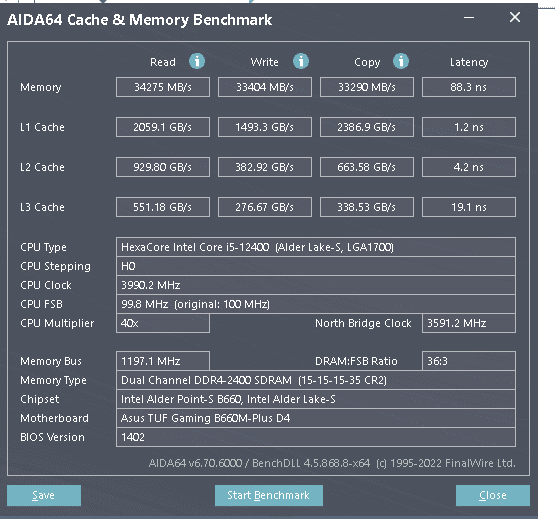
Task: Select L3 Cache copy 338.53 GB/s
Action: point(367,207)
